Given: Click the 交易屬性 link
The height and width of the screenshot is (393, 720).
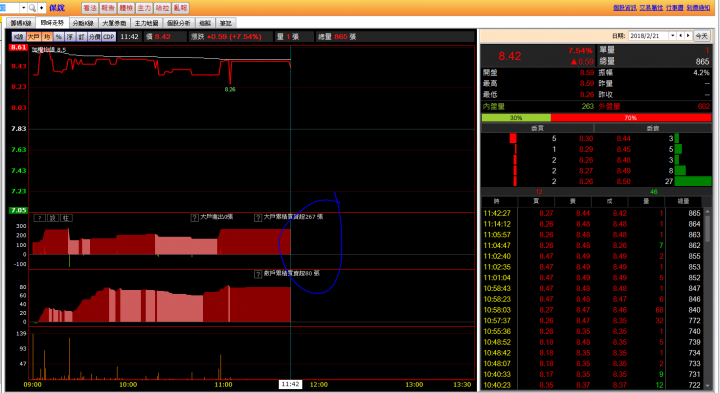Looking at the screenshot, I should [x=651, y=8].
